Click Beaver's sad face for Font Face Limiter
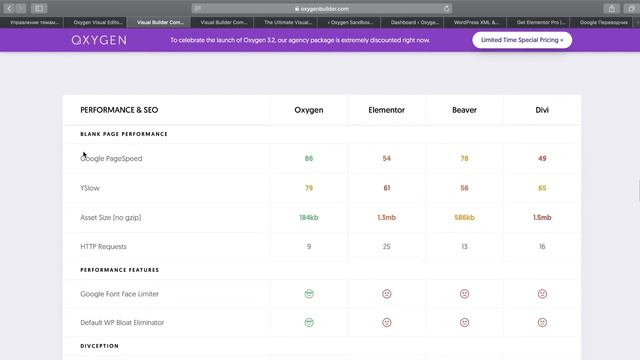 point(464,294)
